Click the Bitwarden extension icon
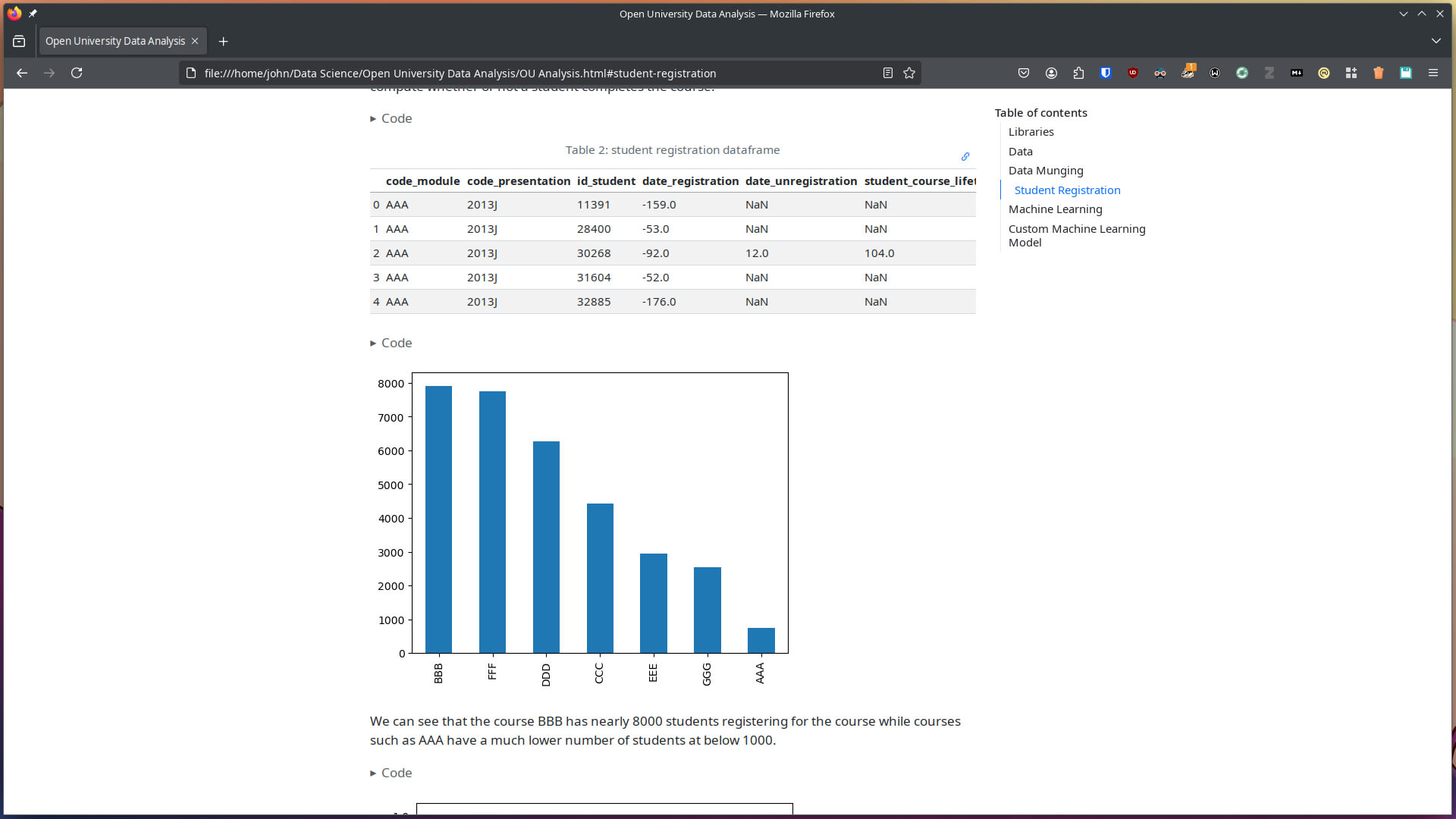 [1106, 73]
